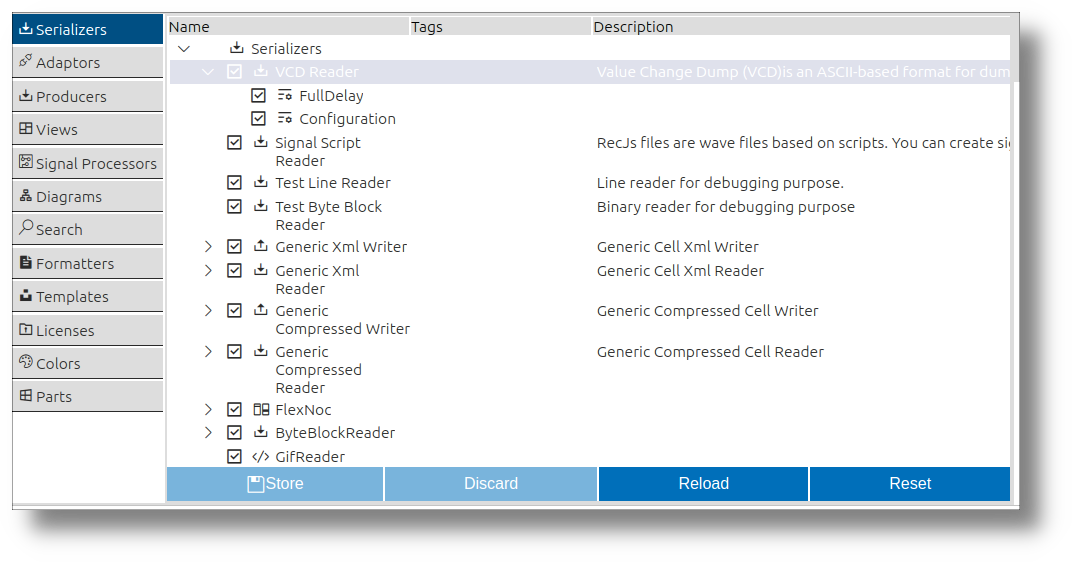Click the FlexNoc book icon
The height and width of the screenshot is (562, 1072).
pyautogui.click(x=260, y=410)
